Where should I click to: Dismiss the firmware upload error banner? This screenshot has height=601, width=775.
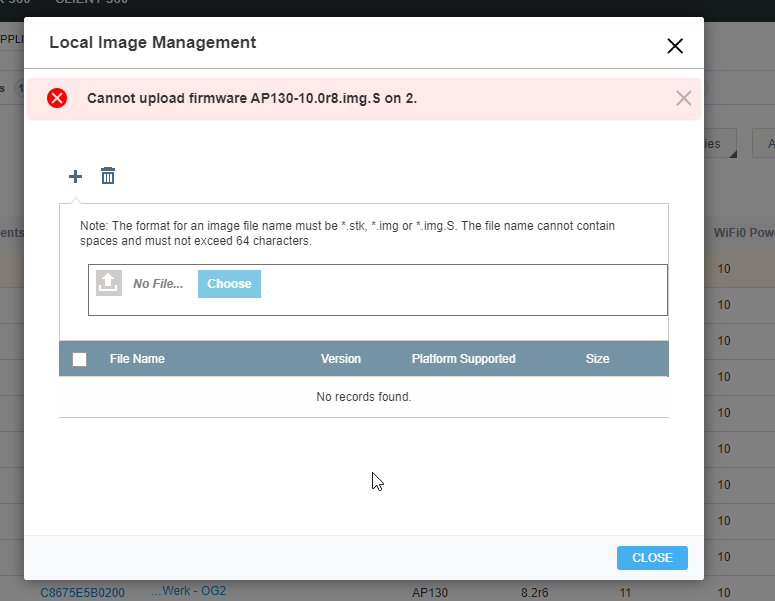[683, 98]
